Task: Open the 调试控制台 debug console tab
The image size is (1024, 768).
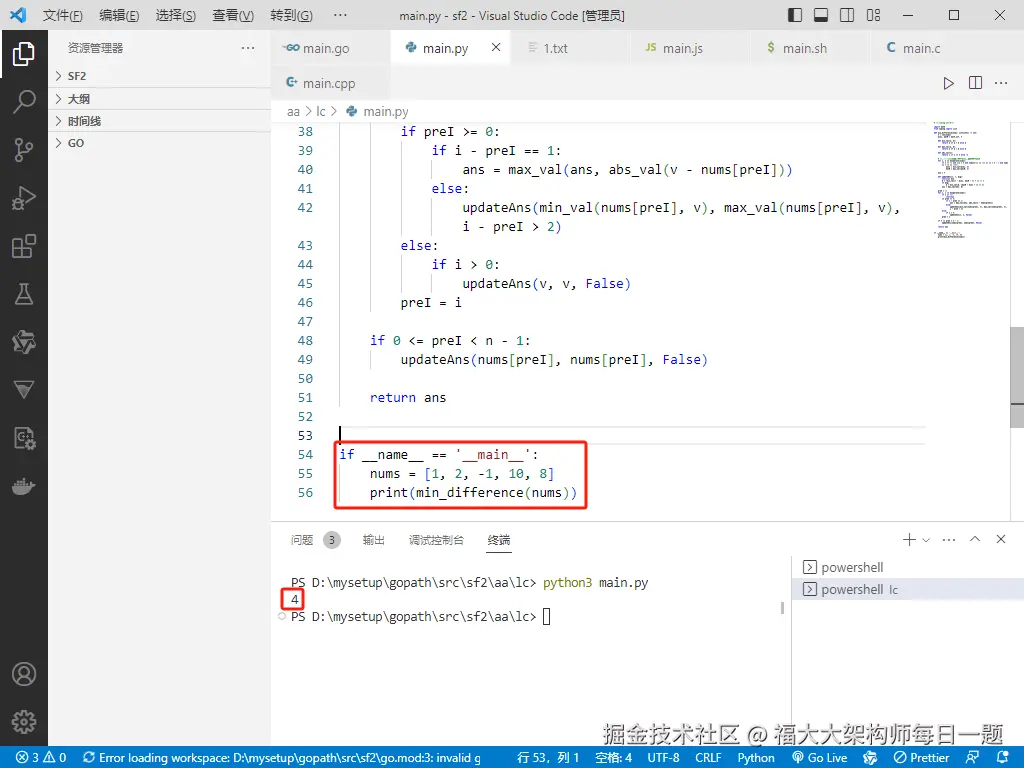Action: (436, 540)
